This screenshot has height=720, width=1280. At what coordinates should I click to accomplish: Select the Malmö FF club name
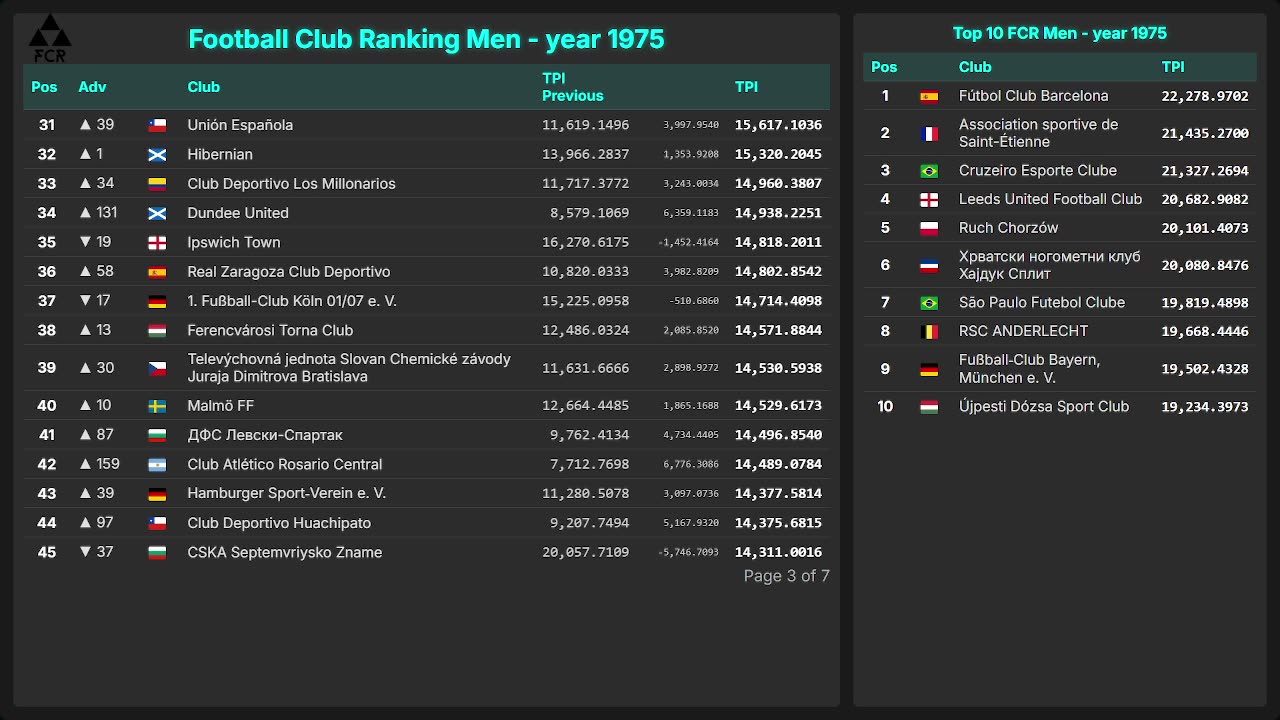[221, 406]
